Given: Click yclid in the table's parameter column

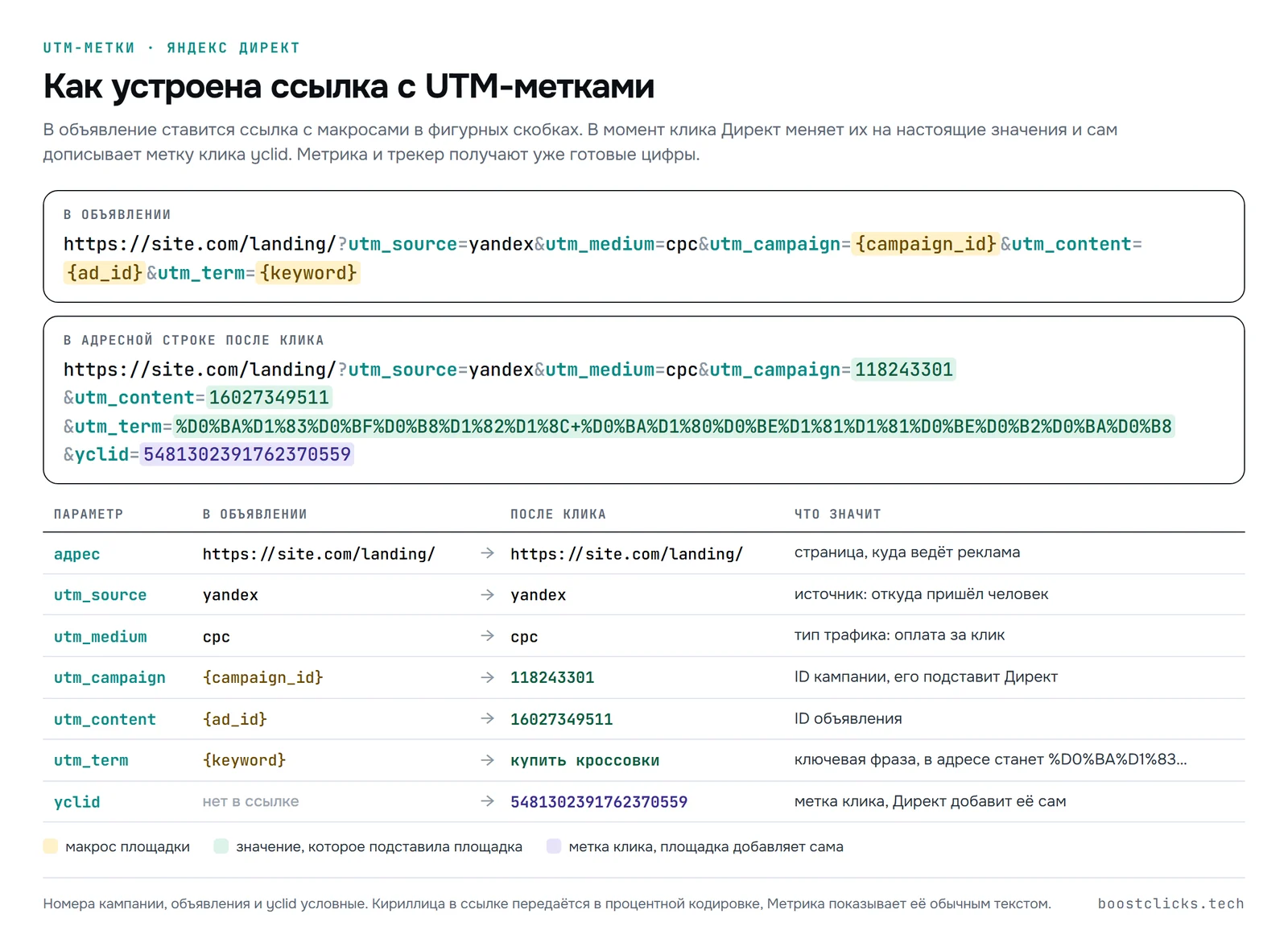Looking at the screenshot, I should pos(77,802).
